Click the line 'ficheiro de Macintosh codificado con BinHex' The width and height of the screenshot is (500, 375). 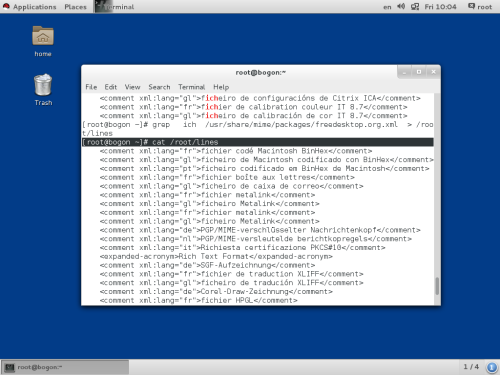click(266, 160)
